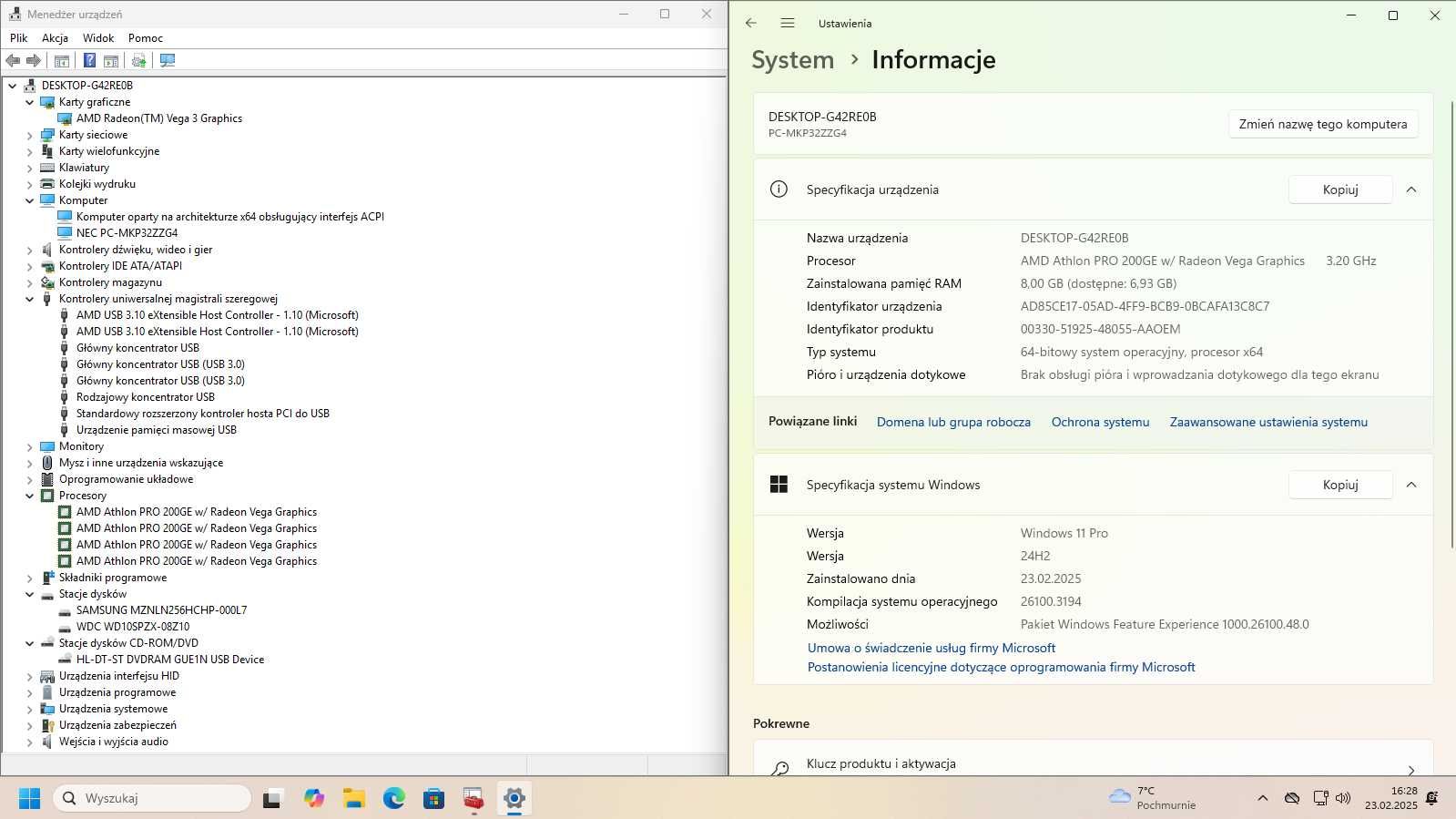
Task: Click Settings gear taskbar icon
Action: click(x=514, y=799)
